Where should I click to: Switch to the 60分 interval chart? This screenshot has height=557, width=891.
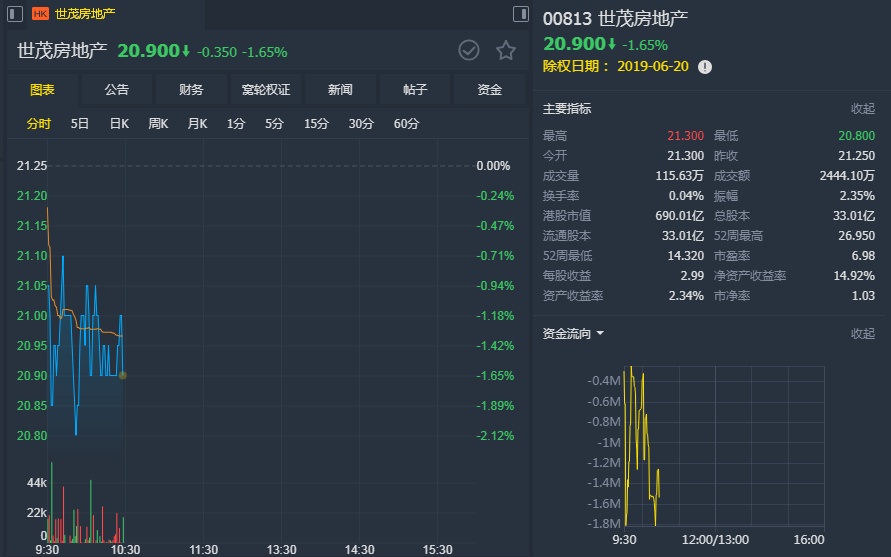click(407, 124)
